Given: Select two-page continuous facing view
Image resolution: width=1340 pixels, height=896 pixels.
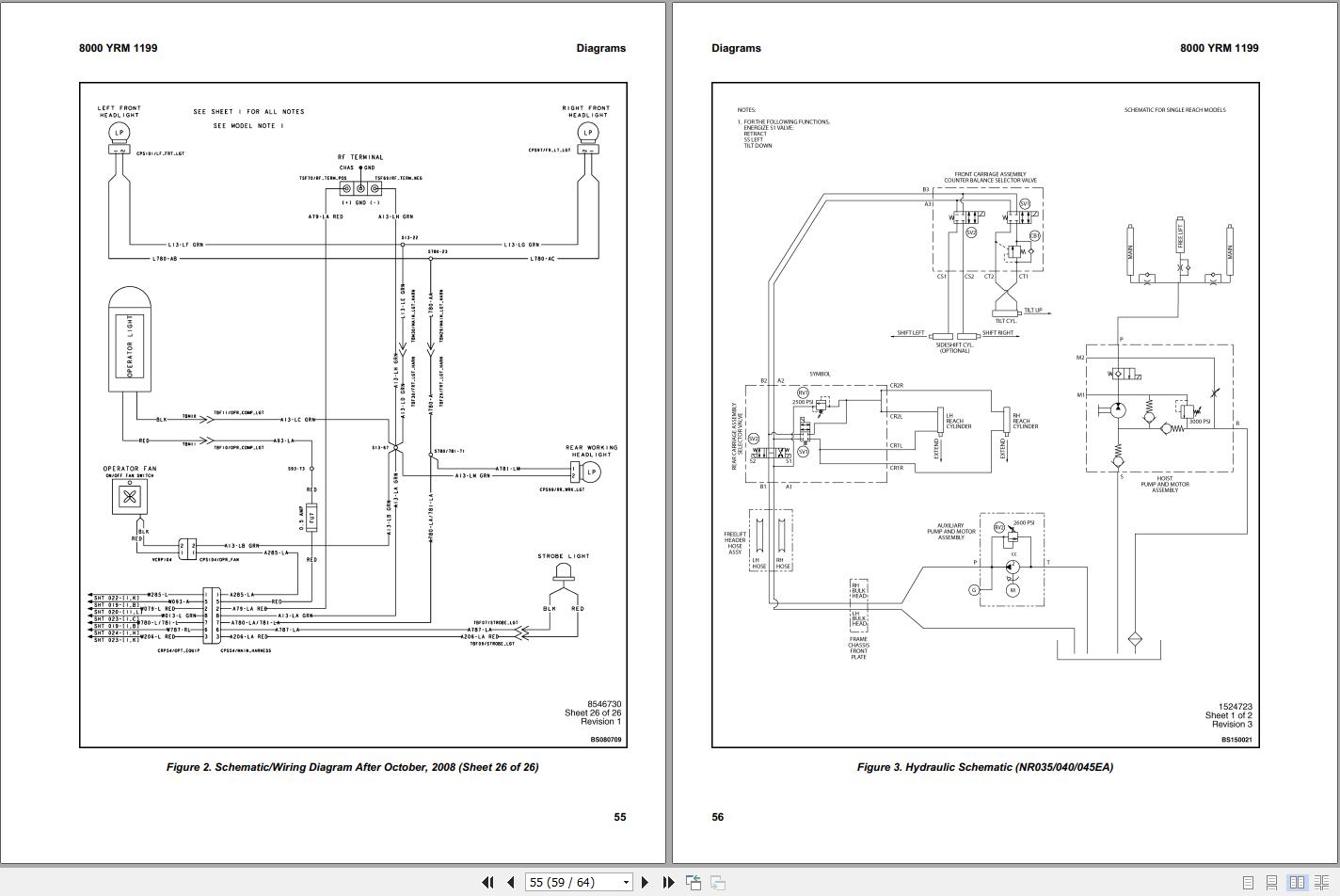Looking at the screenshot, I should [x=1322, y=883].
